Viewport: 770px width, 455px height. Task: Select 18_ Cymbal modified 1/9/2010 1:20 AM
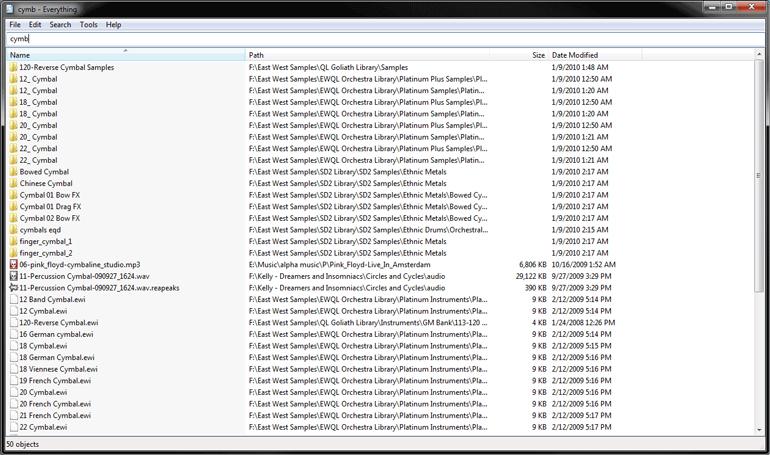coord(38,114)
